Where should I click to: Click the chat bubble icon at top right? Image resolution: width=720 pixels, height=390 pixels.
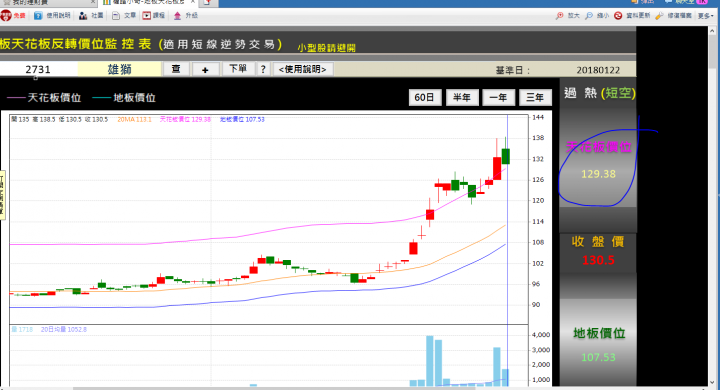tap(668, 2)
